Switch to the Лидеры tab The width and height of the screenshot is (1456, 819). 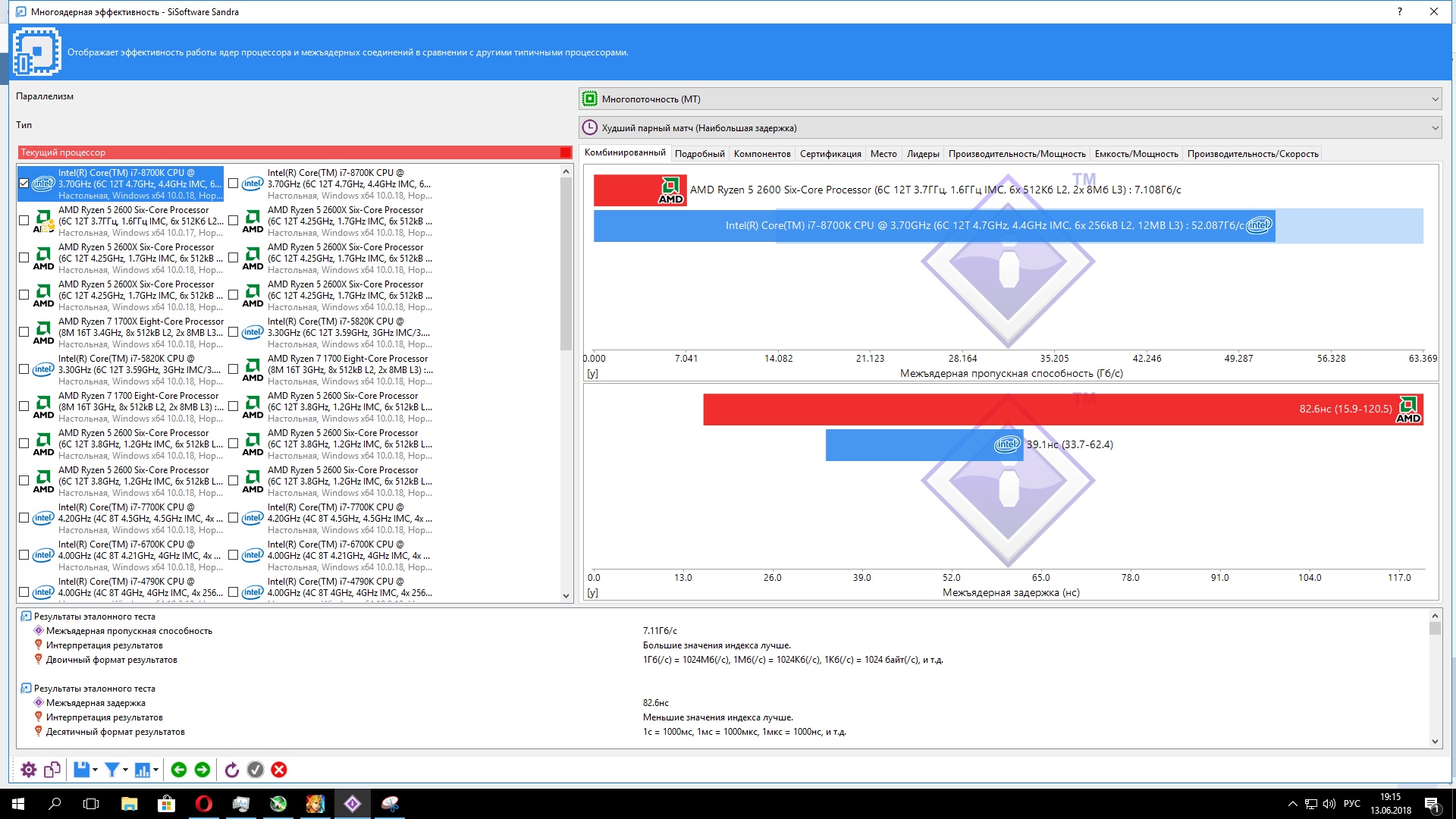922,154
